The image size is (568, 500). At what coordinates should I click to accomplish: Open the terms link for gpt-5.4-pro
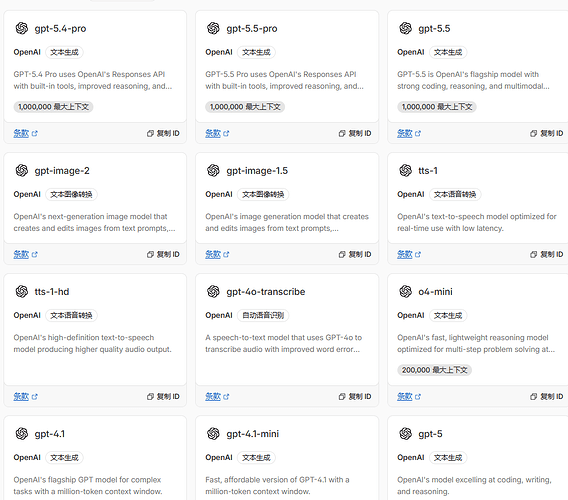25,133
